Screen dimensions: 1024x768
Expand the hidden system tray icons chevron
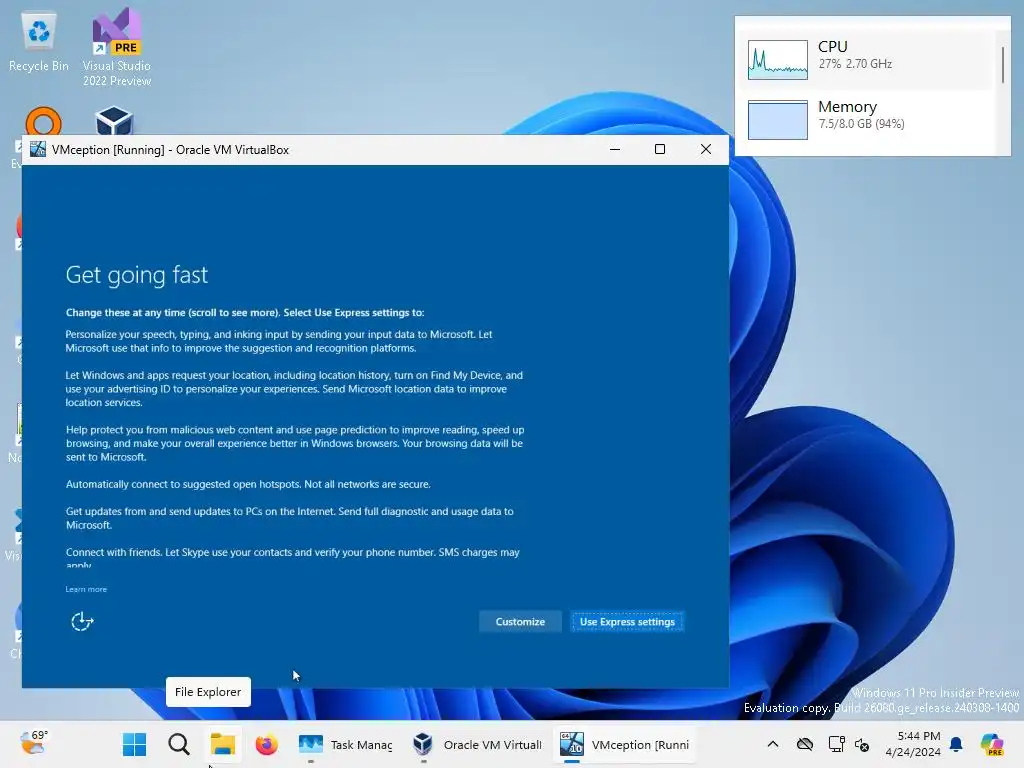(x=773, y=744)
